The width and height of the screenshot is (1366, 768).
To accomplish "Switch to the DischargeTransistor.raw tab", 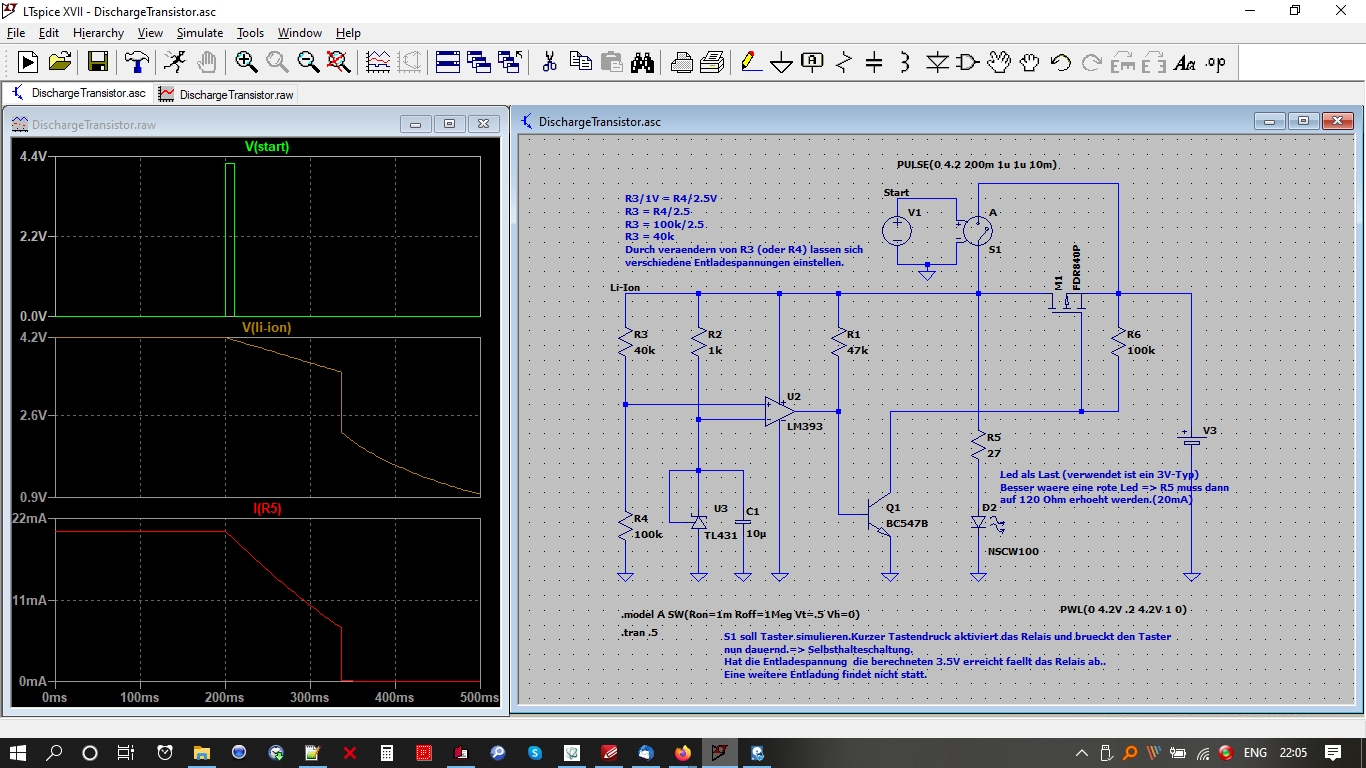I will tap(227, 94).
